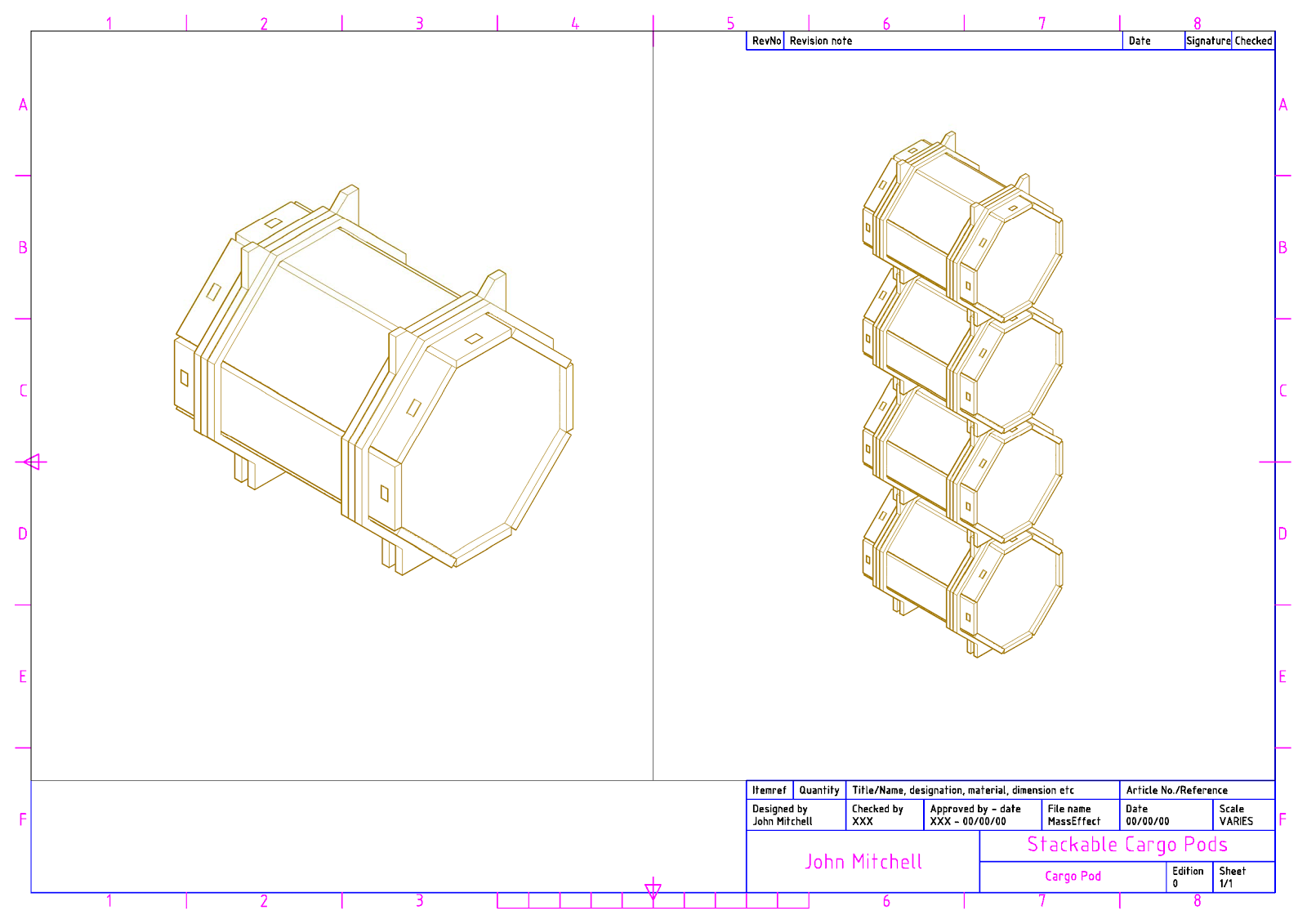Click the "Stackable Cargo Pods" title
Screen dimensions: 1307x924
coord(1127,845)
